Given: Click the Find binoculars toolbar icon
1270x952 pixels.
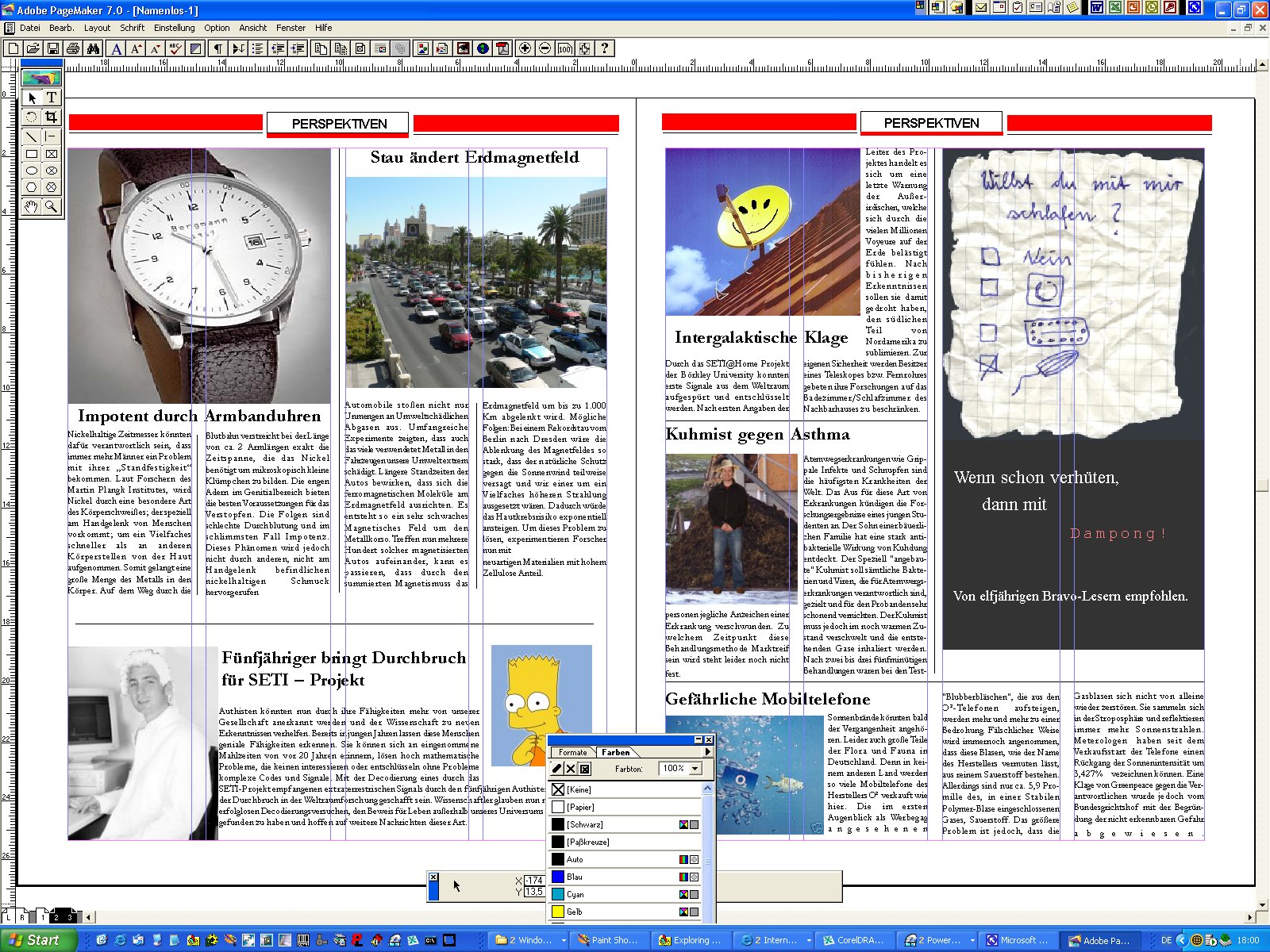Looking at the screenshot, I should pos(93,48).
